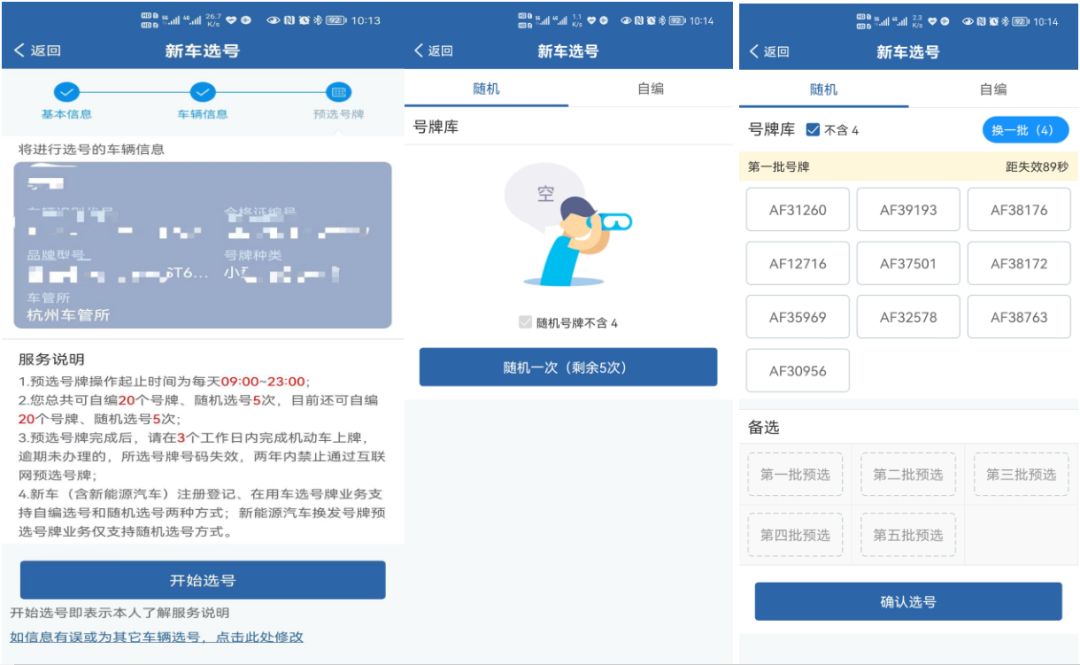Image resolution: width=1080 pixels, height=665 pixels.
Task: Select plate number AF37501
Action: point(908,263)
